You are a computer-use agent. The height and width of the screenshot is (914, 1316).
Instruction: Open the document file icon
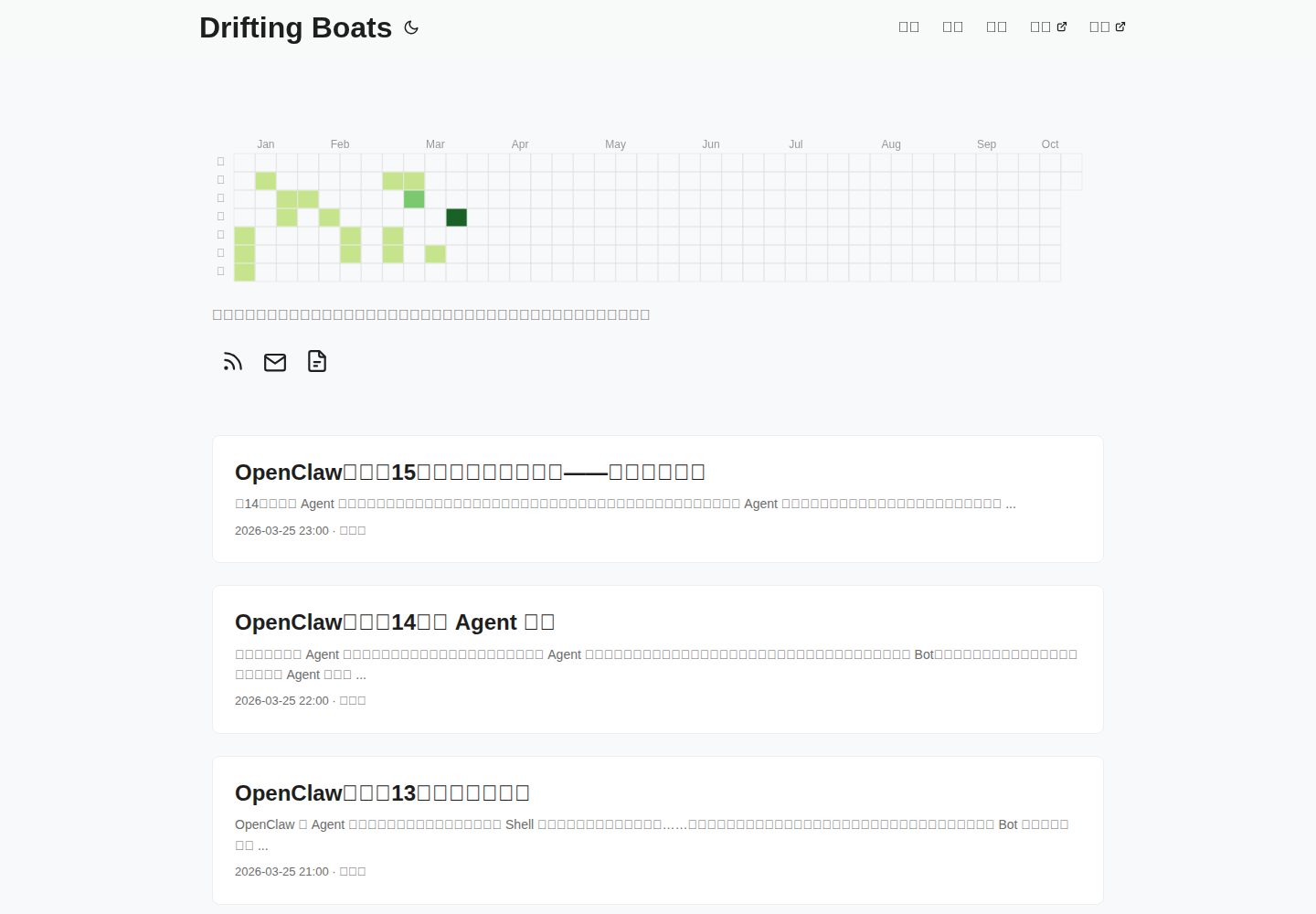point(317,362)
